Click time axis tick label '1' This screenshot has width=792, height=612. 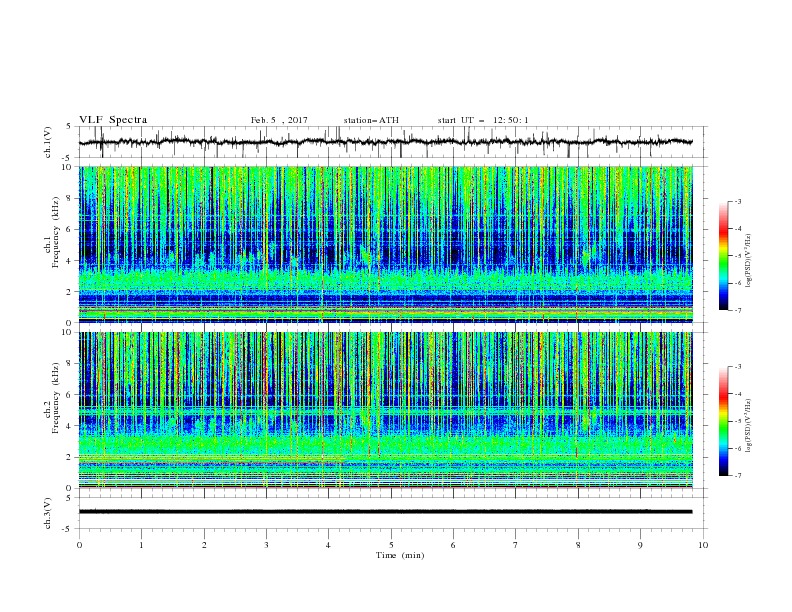coord(141,545)
